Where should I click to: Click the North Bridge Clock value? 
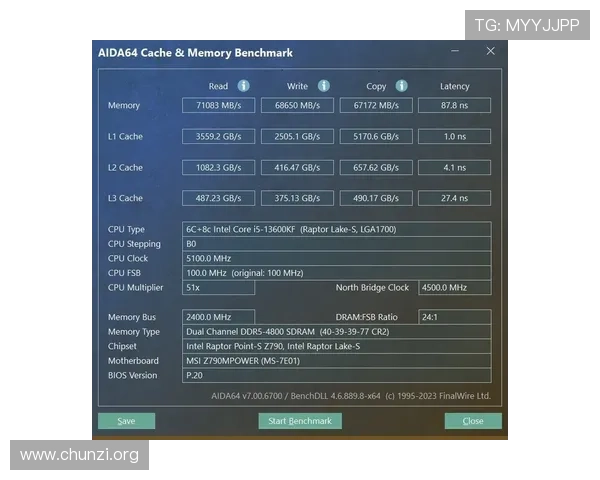pyautogui.click(x=454, y=288)
